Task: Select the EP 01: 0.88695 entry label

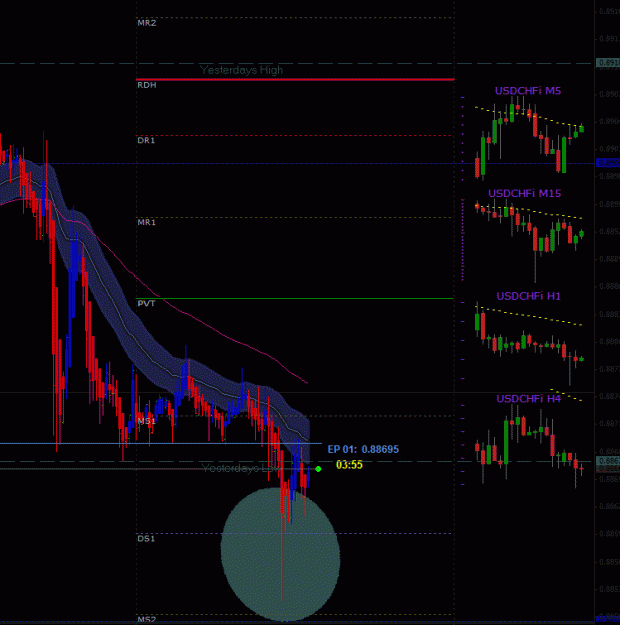Action: (x=363, y=449)
